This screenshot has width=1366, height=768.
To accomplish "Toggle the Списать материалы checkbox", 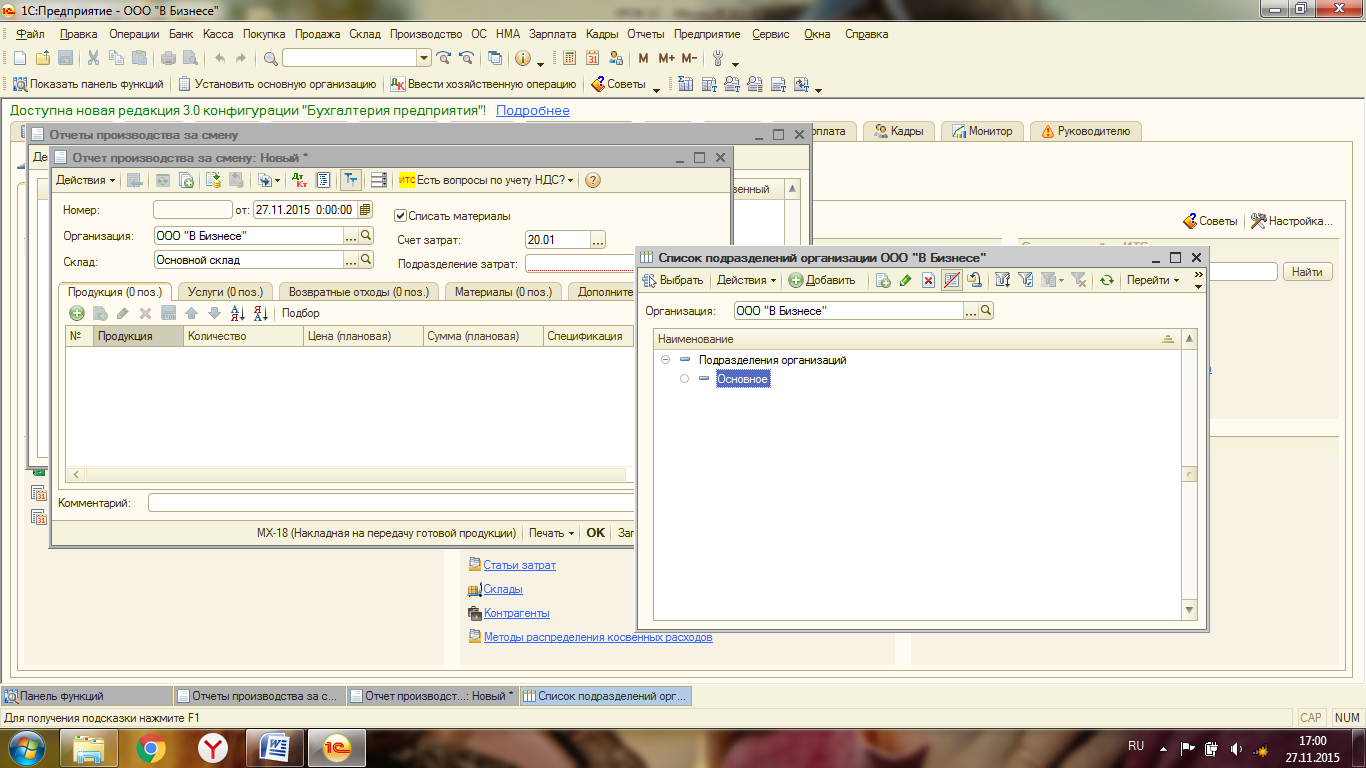I will coord(401,215).
